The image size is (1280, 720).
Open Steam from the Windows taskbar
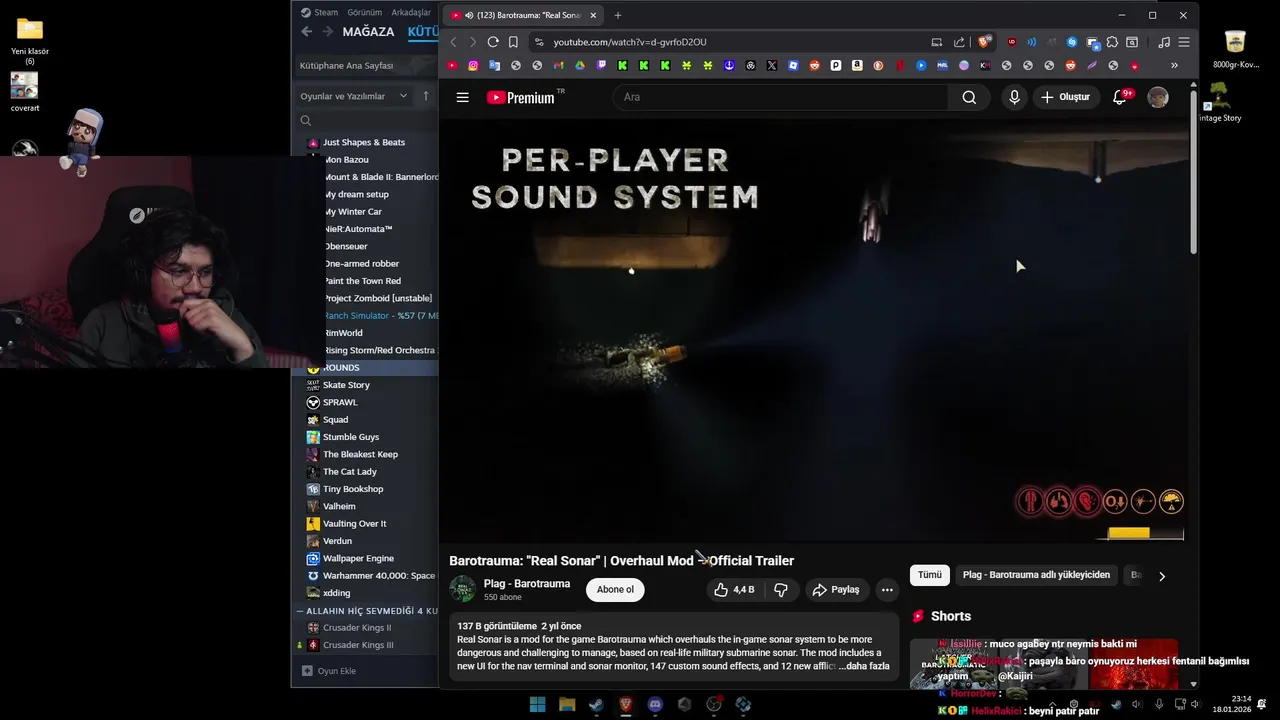point(596,704)
